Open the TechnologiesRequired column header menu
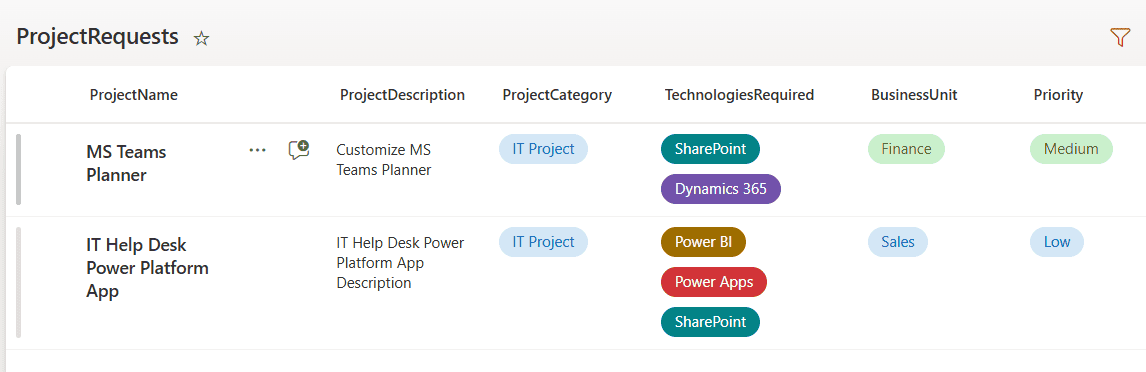1146x372 pixels. (x=739, y=94)
